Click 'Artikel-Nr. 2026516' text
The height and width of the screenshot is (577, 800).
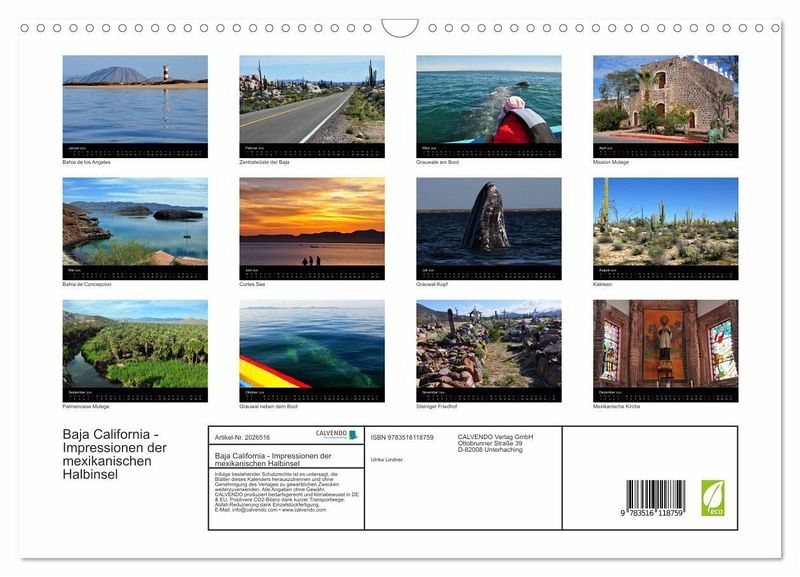pos(242,438)
